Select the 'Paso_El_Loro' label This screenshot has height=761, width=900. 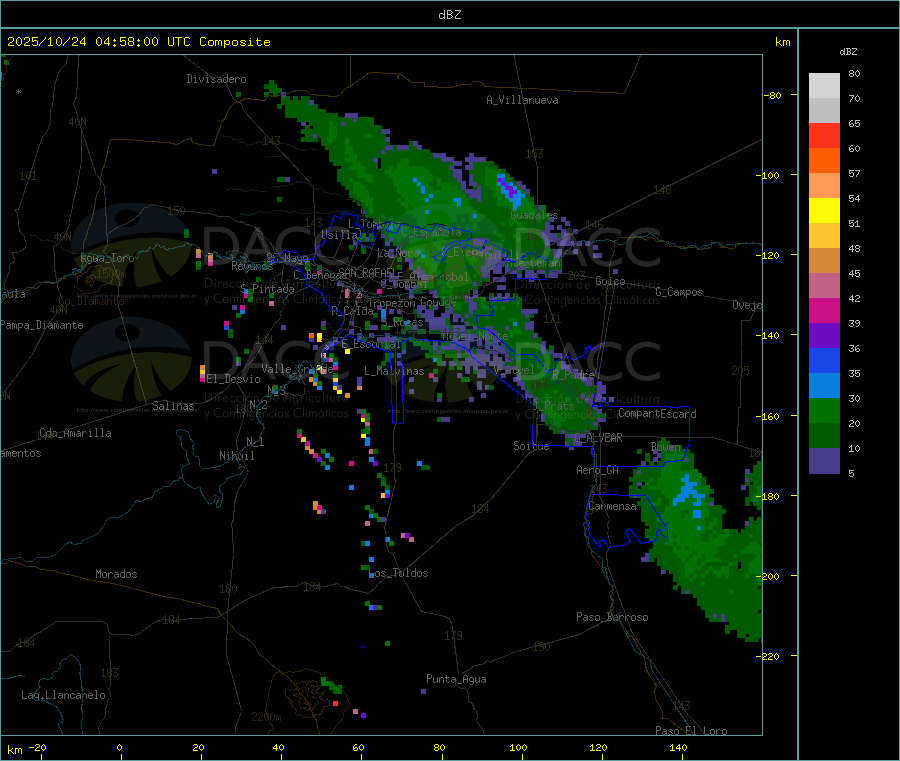692,731
